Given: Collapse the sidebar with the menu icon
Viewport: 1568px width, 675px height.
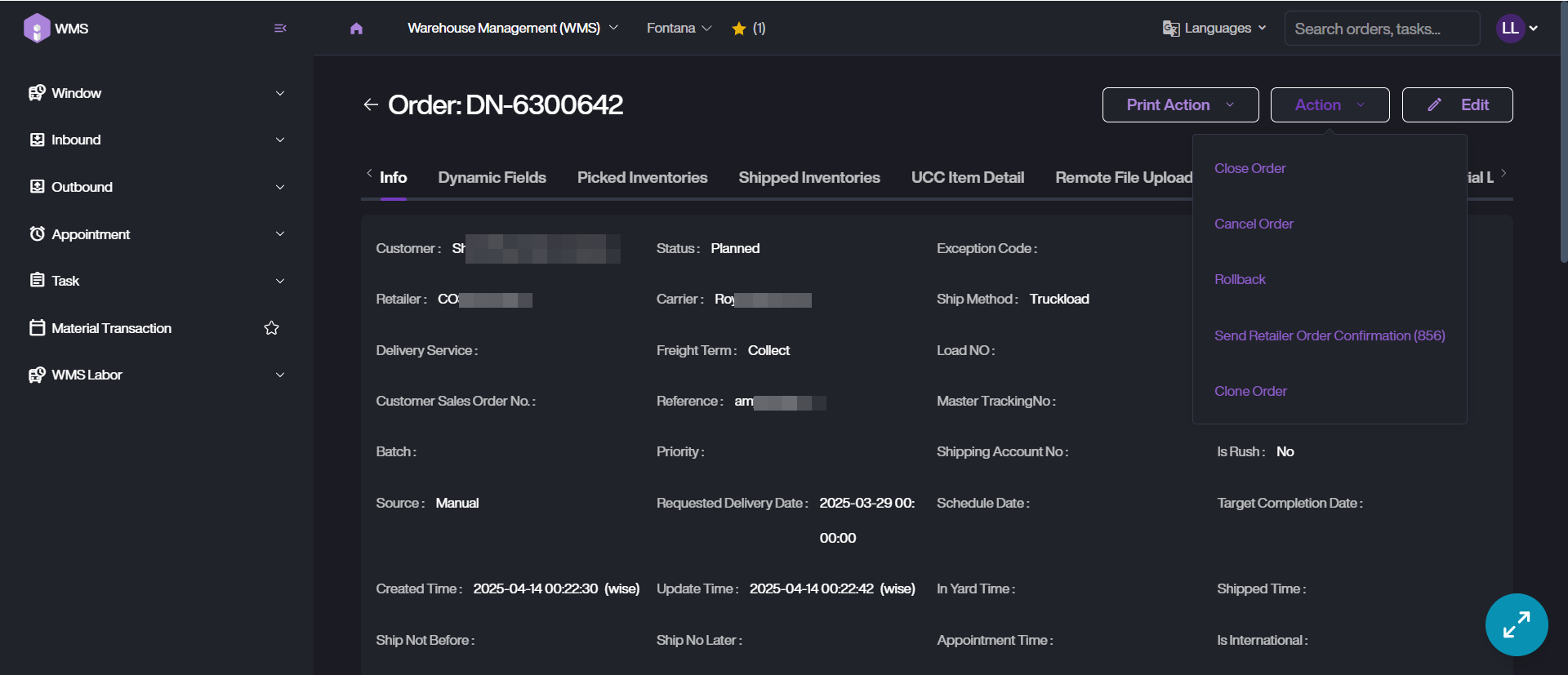Looking at the screenshot, I should pyautogui.click(x=280, y=29).
